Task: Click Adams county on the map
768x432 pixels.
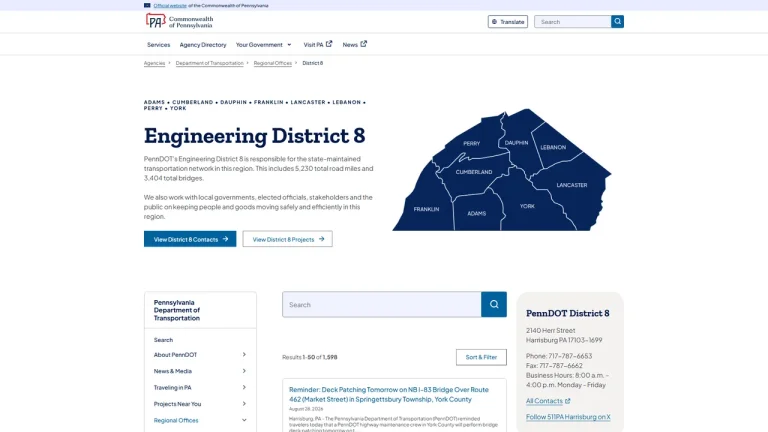Action: coord(477,214)
